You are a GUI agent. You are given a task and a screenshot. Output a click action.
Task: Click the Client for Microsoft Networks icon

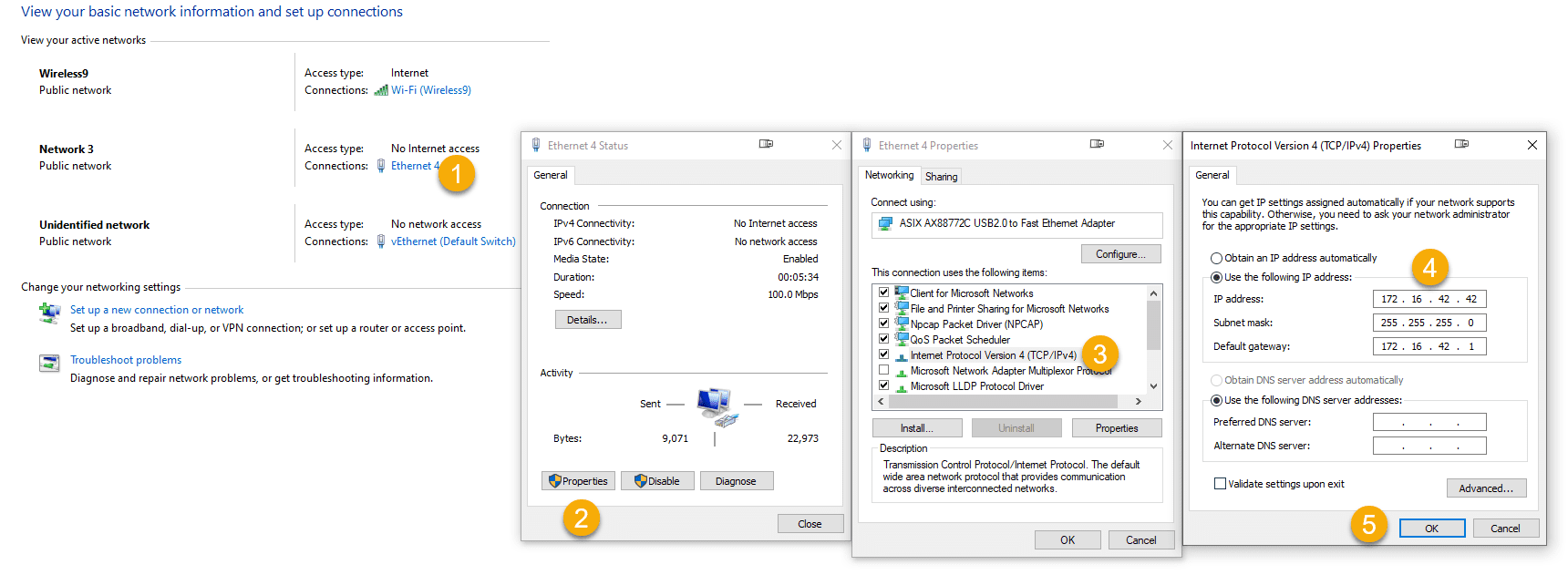(902, 293)
